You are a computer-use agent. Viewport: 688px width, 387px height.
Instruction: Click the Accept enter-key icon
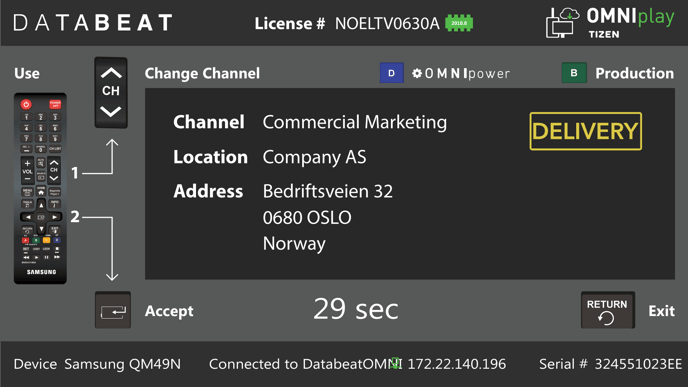(x=113, y=310)
